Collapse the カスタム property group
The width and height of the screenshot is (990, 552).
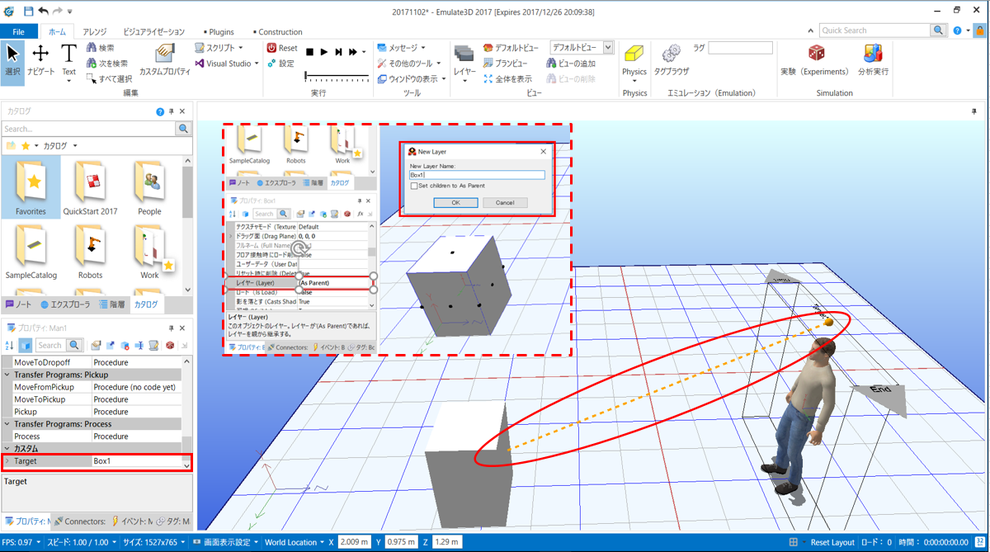[7, 448]
